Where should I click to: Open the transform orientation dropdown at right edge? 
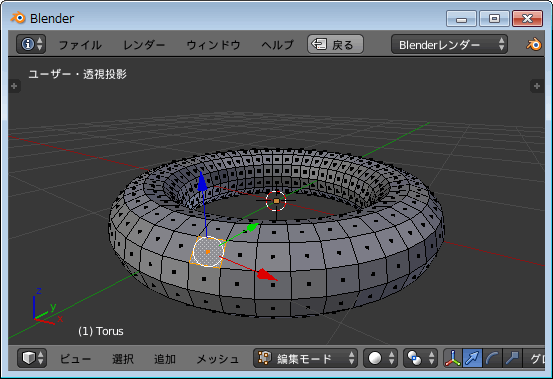[534, 358]
